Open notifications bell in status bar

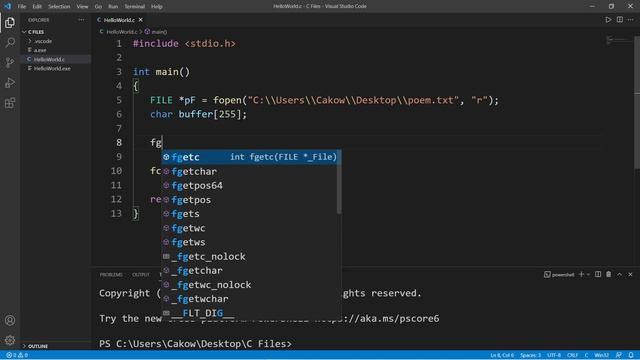pos(631,355)
